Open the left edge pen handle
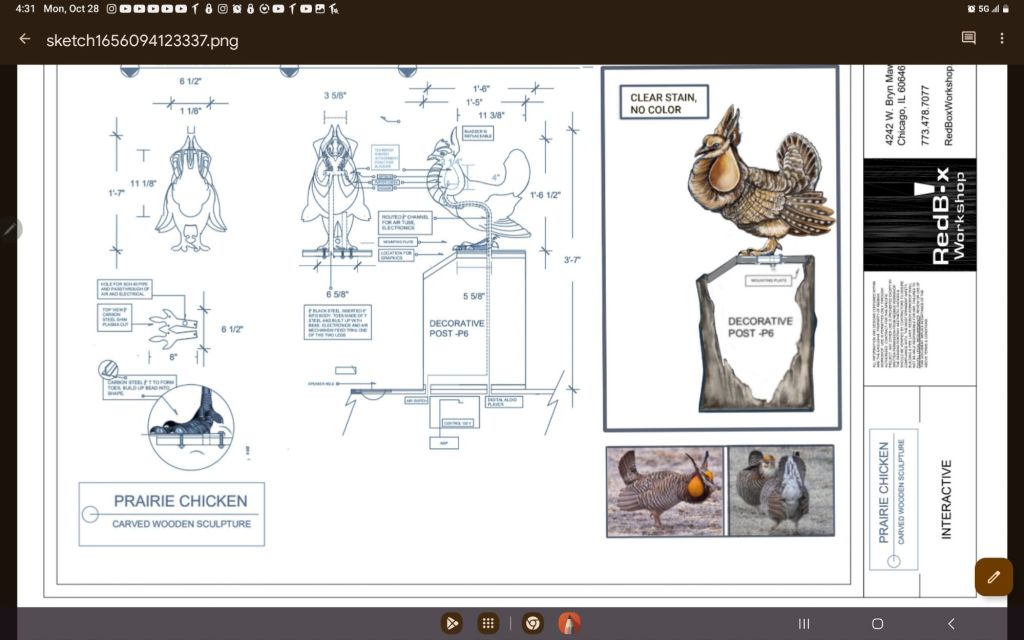The image size is (1024, 640). pos(10,229)
